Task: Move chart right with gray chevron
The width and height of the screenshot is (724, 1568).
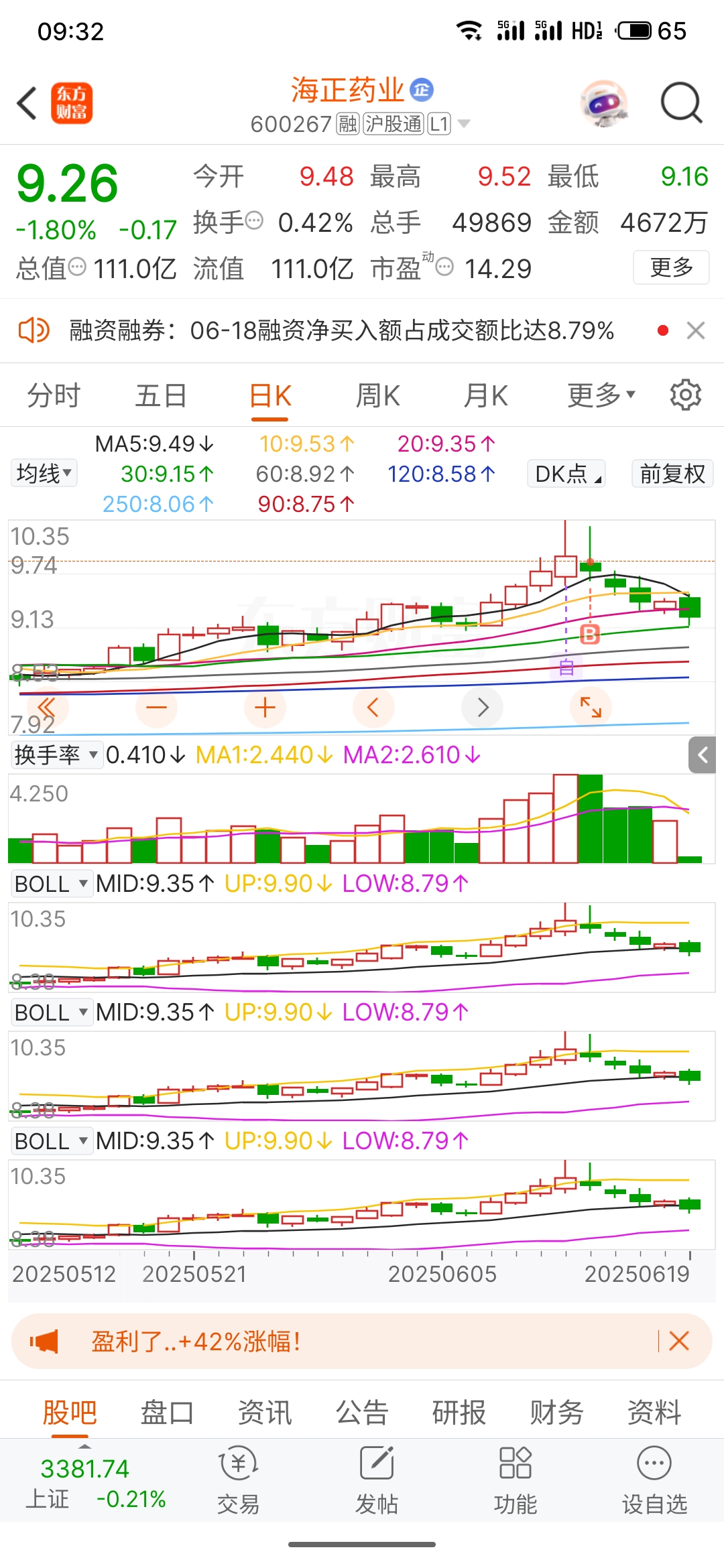Action: pos(482,708)
